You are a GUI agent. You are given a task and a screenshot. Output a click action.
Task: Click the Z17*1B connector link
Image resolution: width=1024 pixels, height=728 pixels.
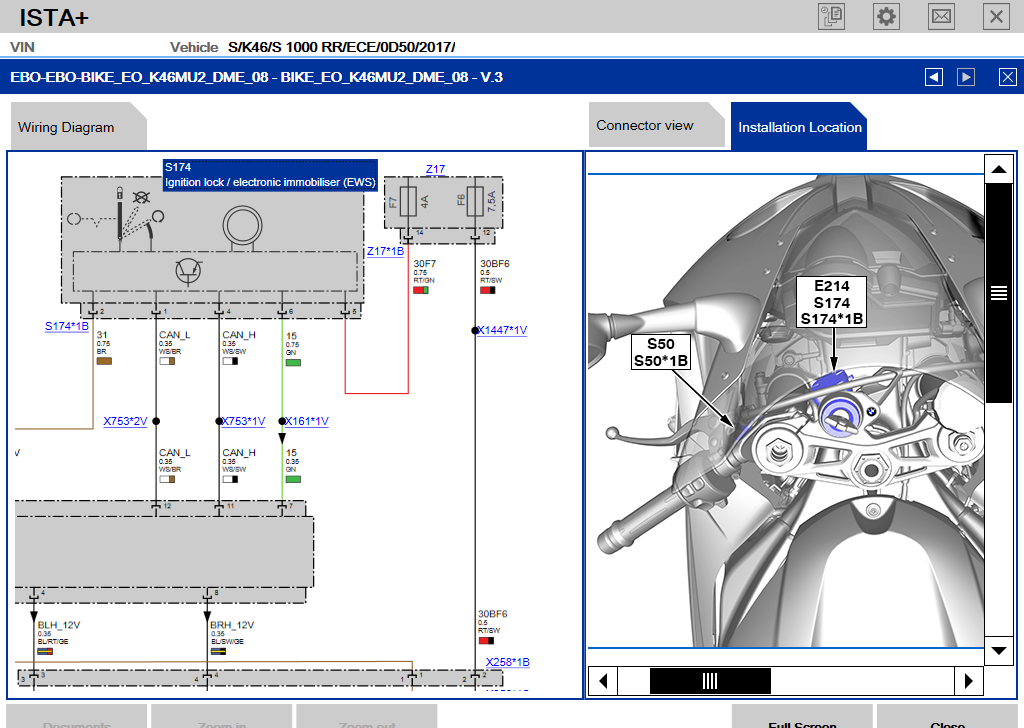coord(385,251)
